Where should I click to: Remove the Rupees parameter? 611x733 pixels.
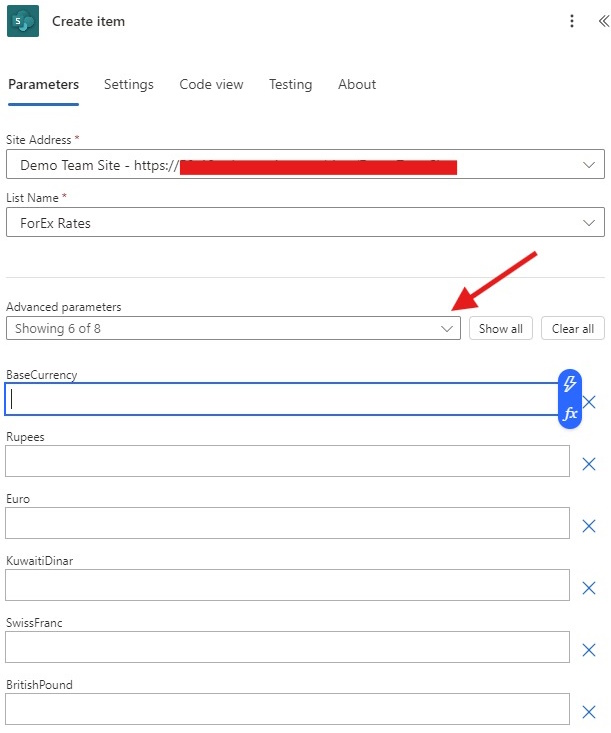(589, 464)
